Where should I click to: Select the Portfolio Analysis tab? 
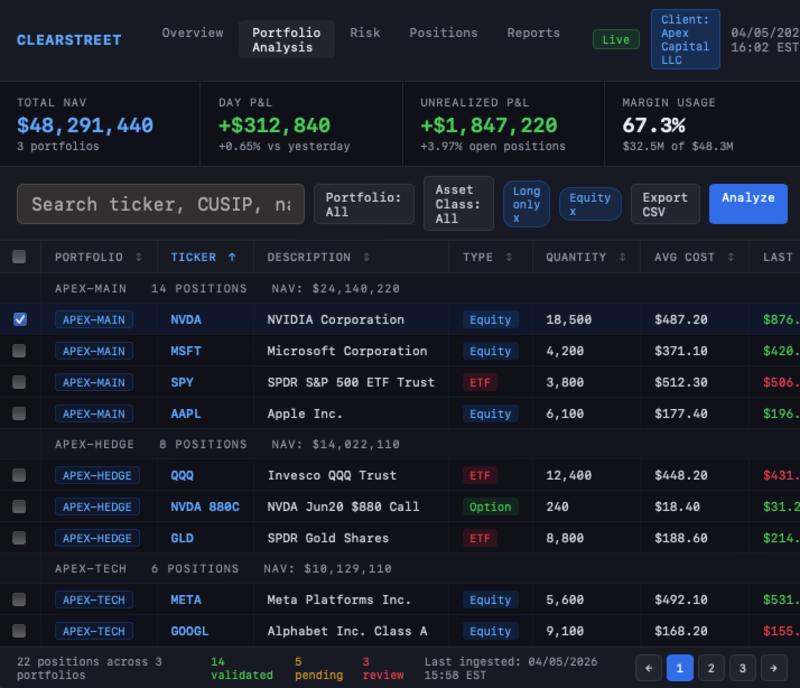(286, 39)
